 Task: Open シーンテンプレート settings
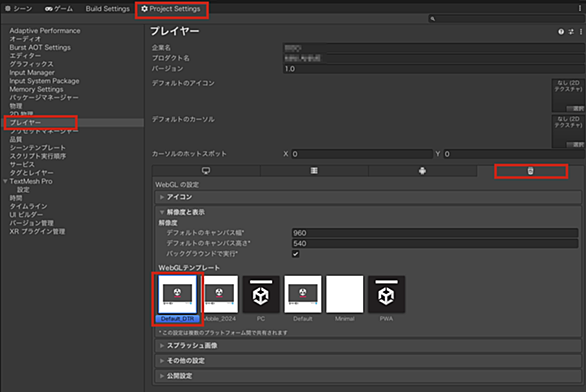[38, 148]
